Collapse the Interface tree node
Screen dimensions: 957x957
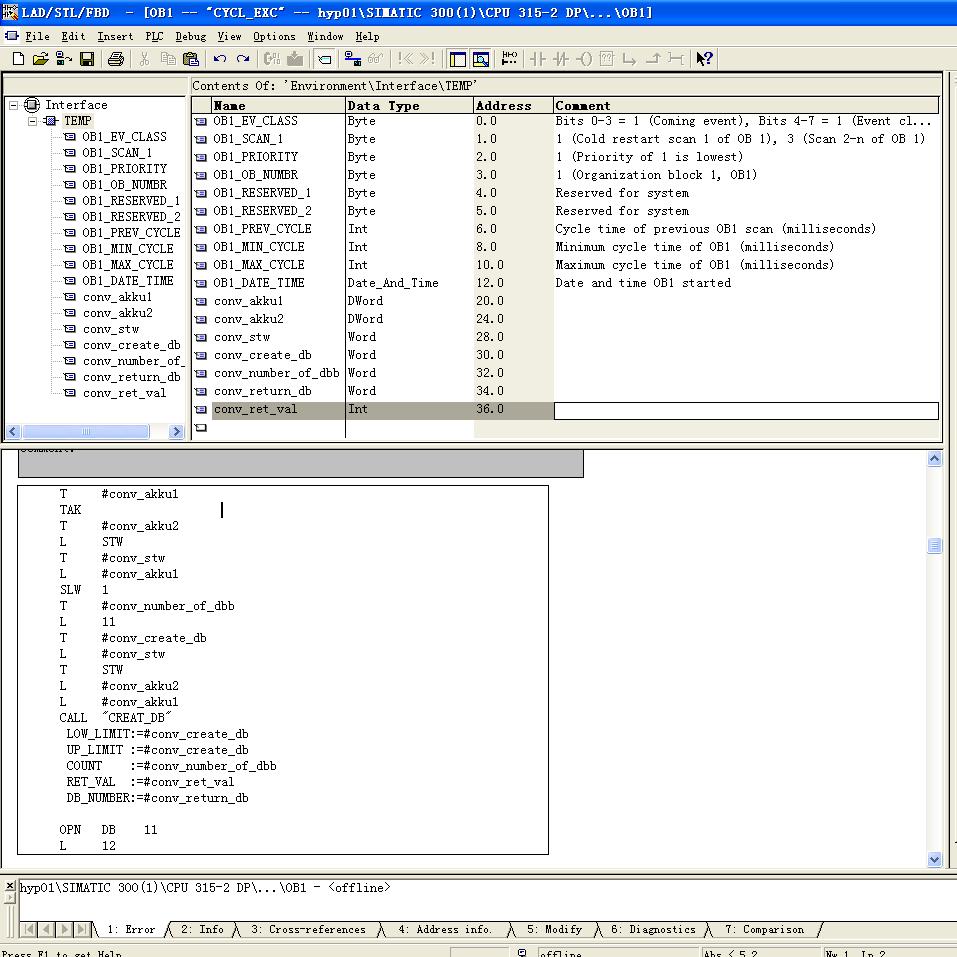click(14, 105)
